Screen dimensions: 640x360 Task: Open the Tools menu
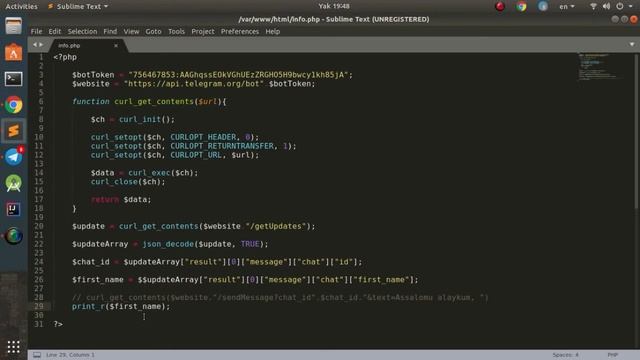[x=176, y=31]
